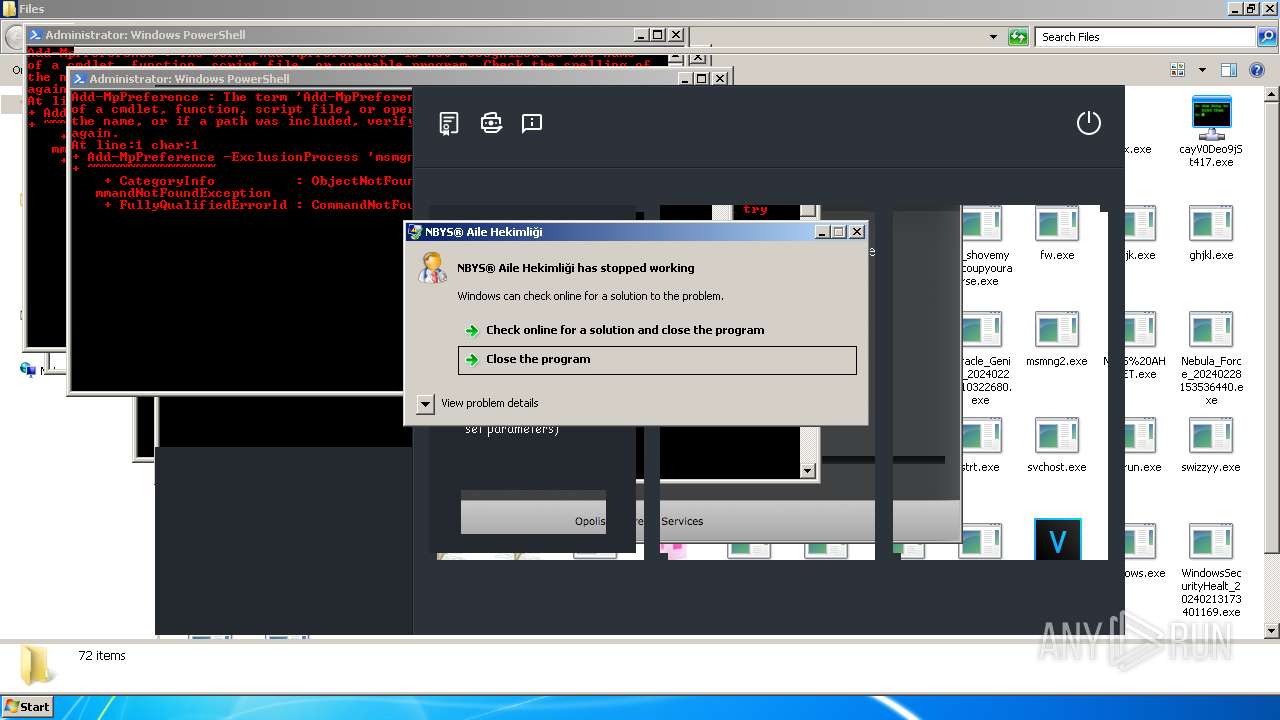Select WindowsSecurityHealt_20240213173401169.exe icon
1280x720 pixels.
(1211, 543)
